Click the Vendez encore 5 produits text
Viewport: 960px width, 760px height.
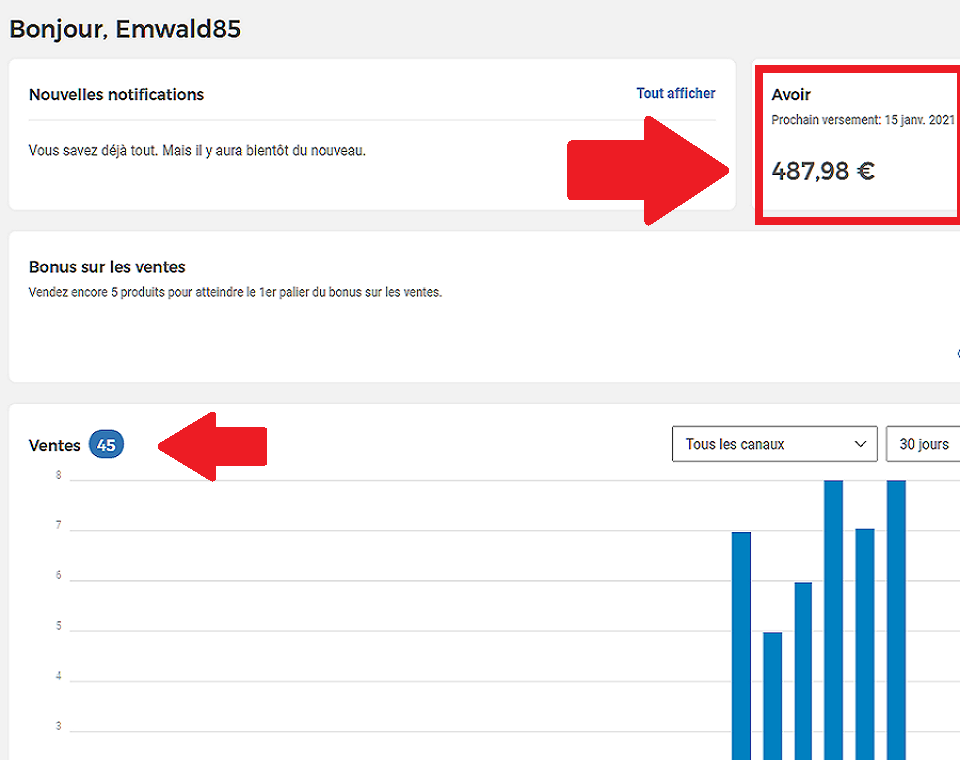tap(235, 292)
